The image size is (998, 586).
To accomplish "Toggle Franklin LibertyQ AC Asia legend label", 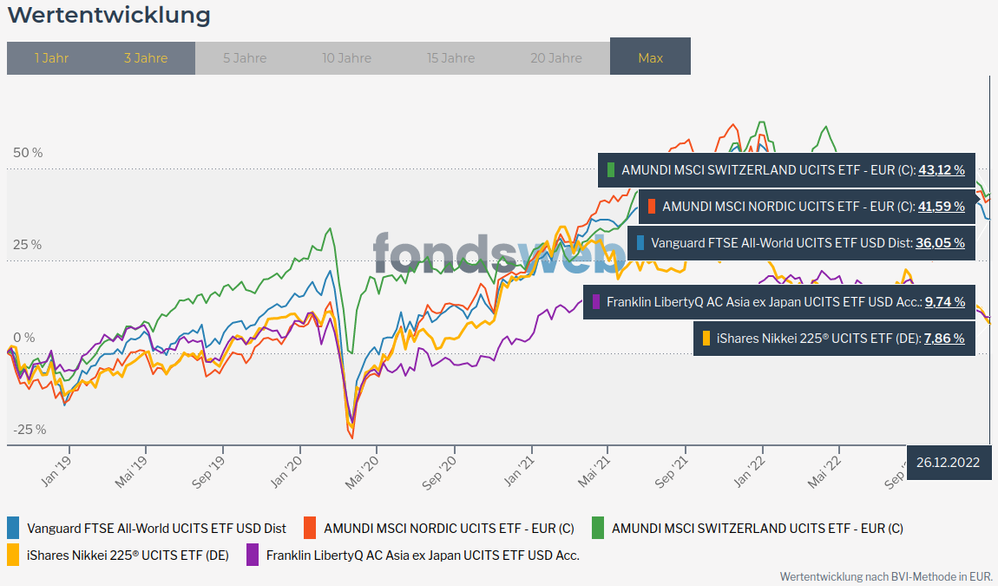I will point(423,554).
